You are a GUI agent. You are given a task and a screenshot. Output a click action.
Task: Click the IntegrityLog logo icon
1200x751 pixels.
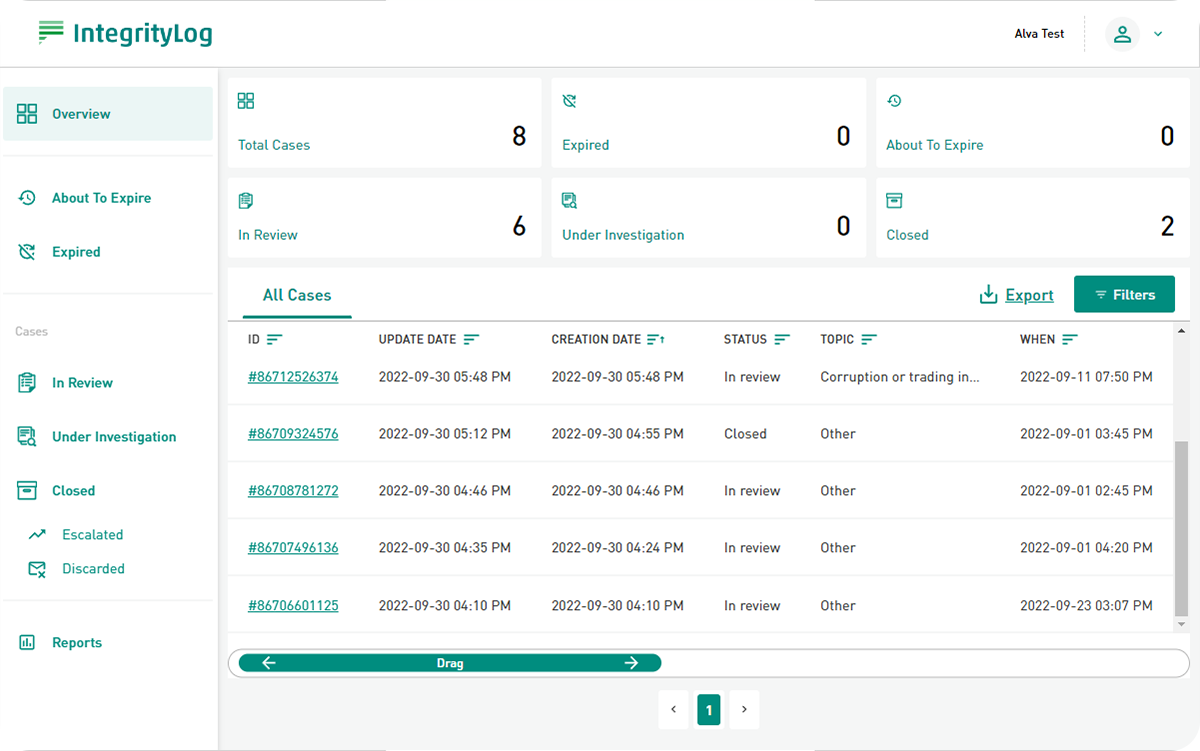click(x=51, y=33)
